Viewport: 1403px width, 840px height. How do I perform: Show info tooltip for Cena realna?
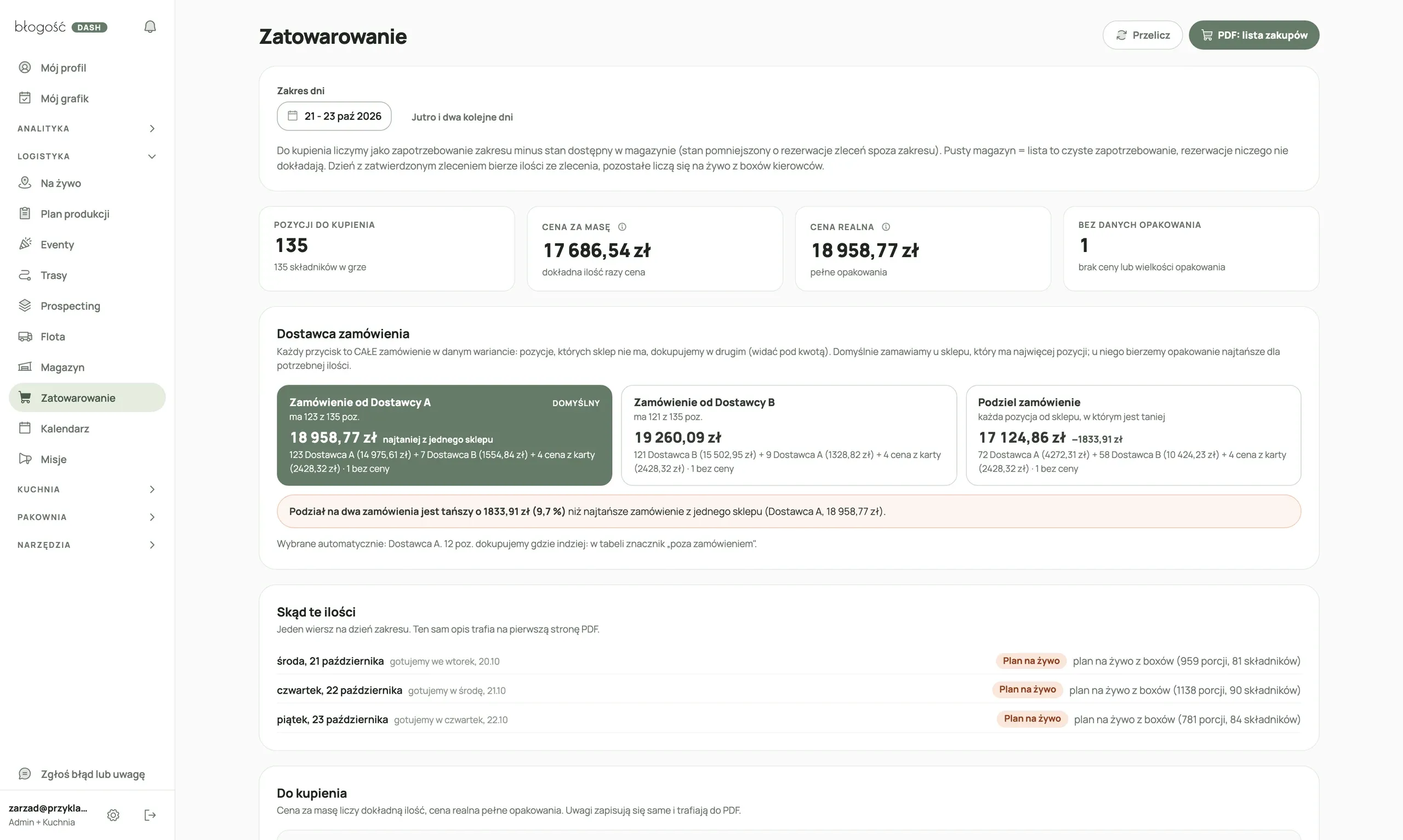pos(886,227)
